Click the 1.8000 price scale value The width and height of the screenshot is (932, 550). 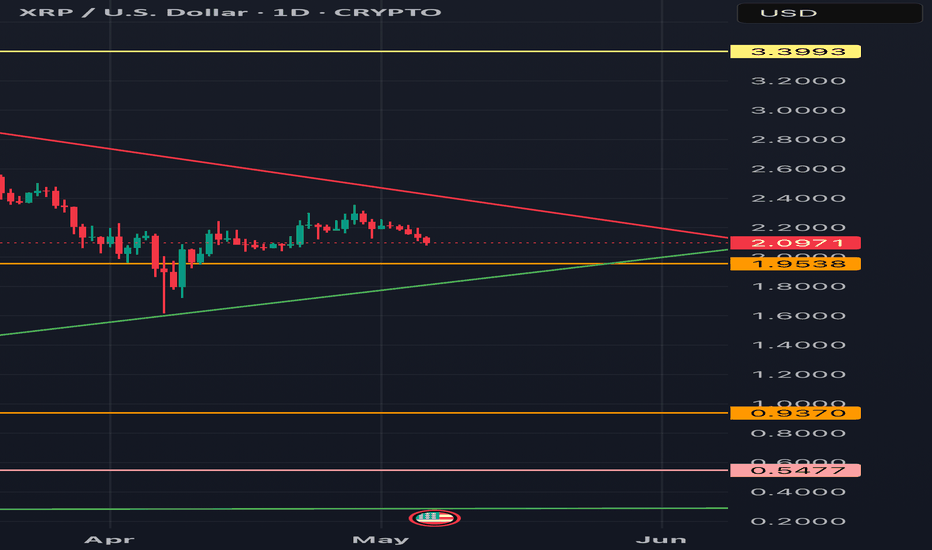pyautogui.click(x=798, y=287)
